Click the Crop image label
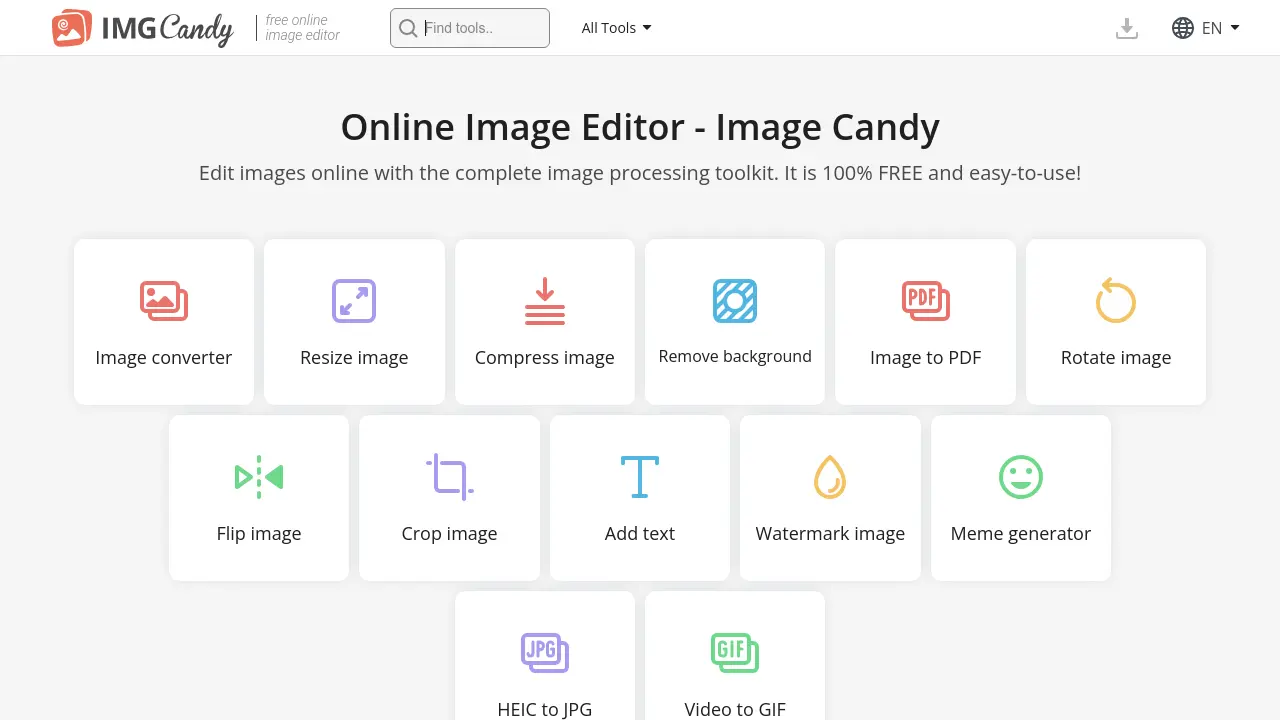 pyautogui.click(x=450, y=534)
